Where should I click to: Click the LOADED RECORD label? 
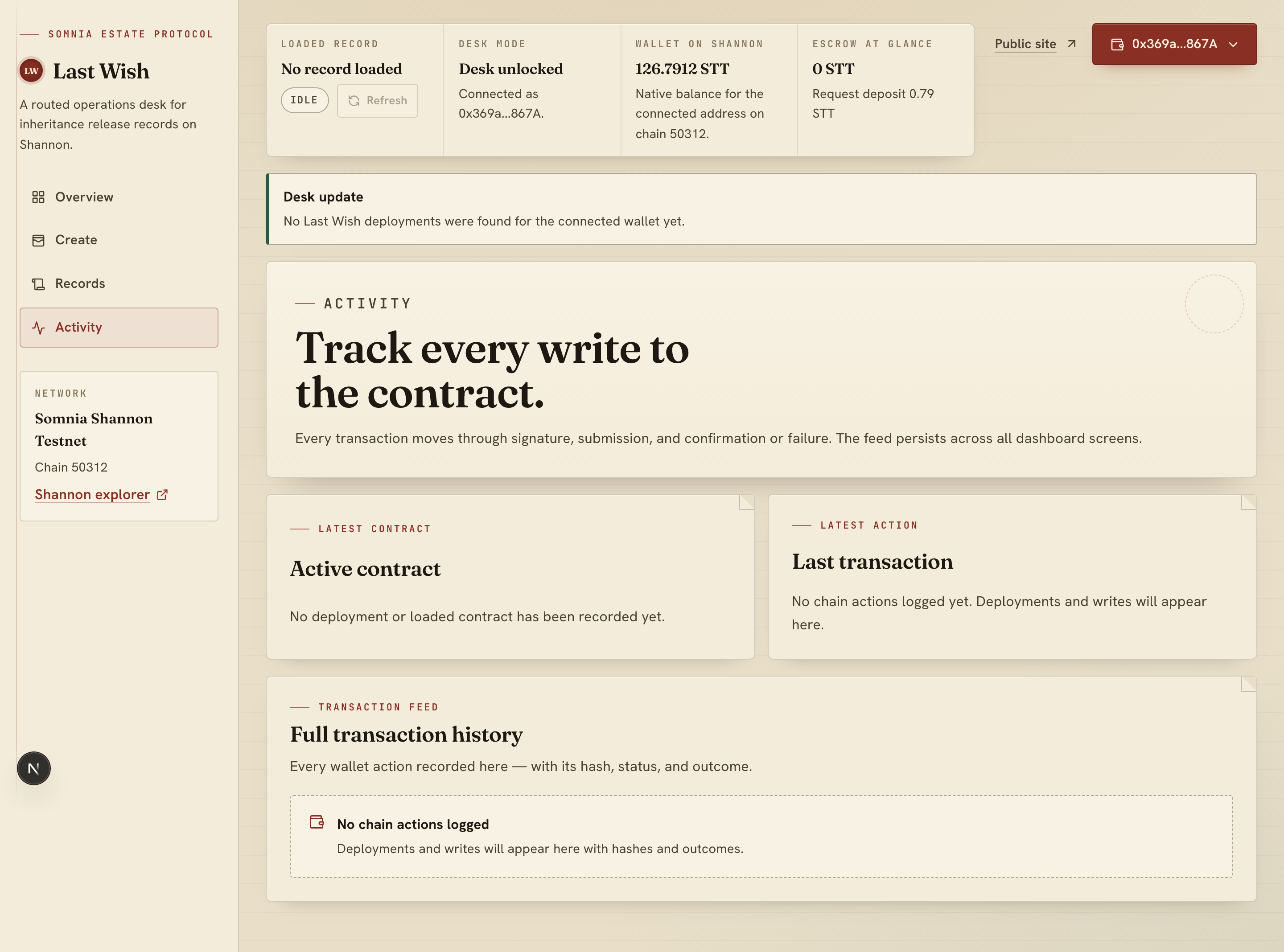pyautogui.click(x=329, y=44)
